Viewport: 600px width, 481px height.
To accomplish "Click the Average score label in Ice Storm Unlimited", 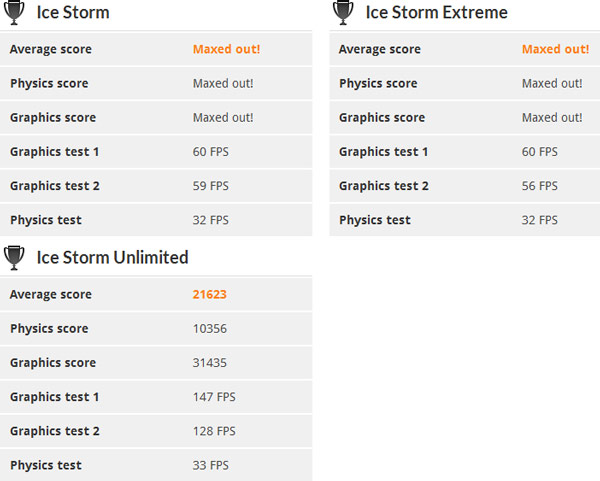I will pos(50,295).
